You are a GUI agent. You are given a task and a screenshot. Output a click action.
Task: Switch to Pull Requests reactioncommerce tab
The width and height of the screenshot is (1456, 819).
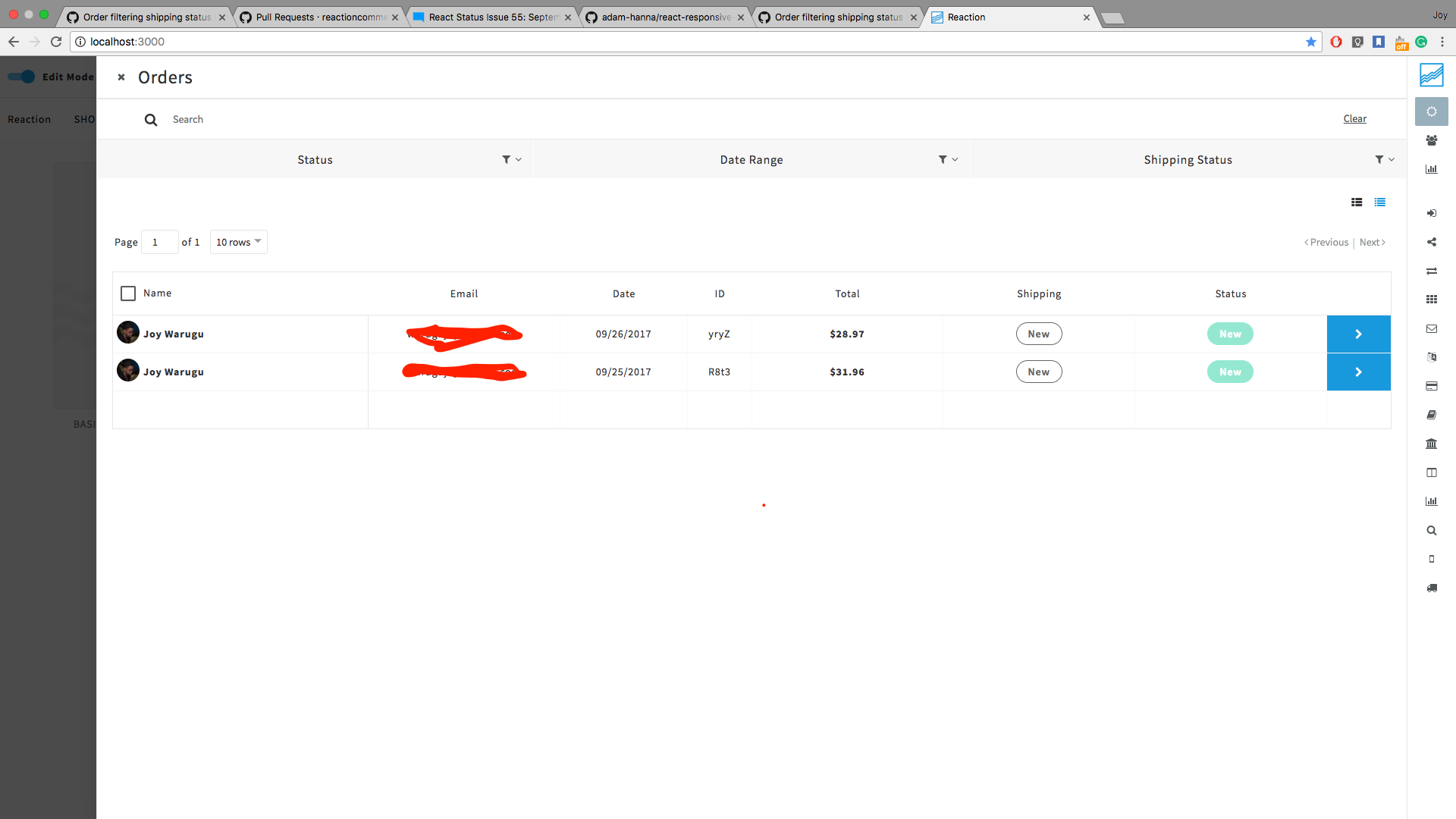[x=319, y=17]
